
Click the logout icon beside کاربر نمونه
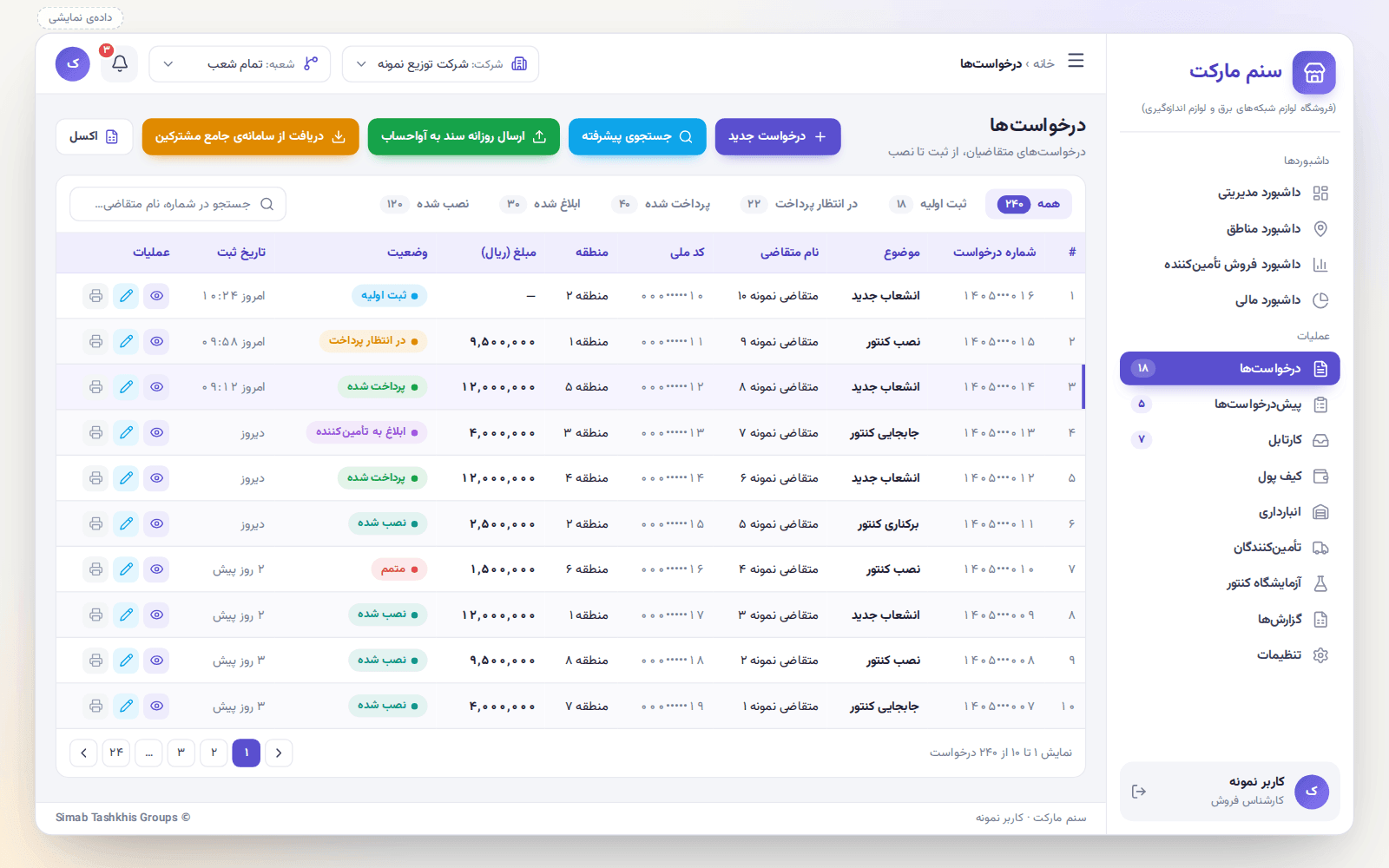[1139, 792]
